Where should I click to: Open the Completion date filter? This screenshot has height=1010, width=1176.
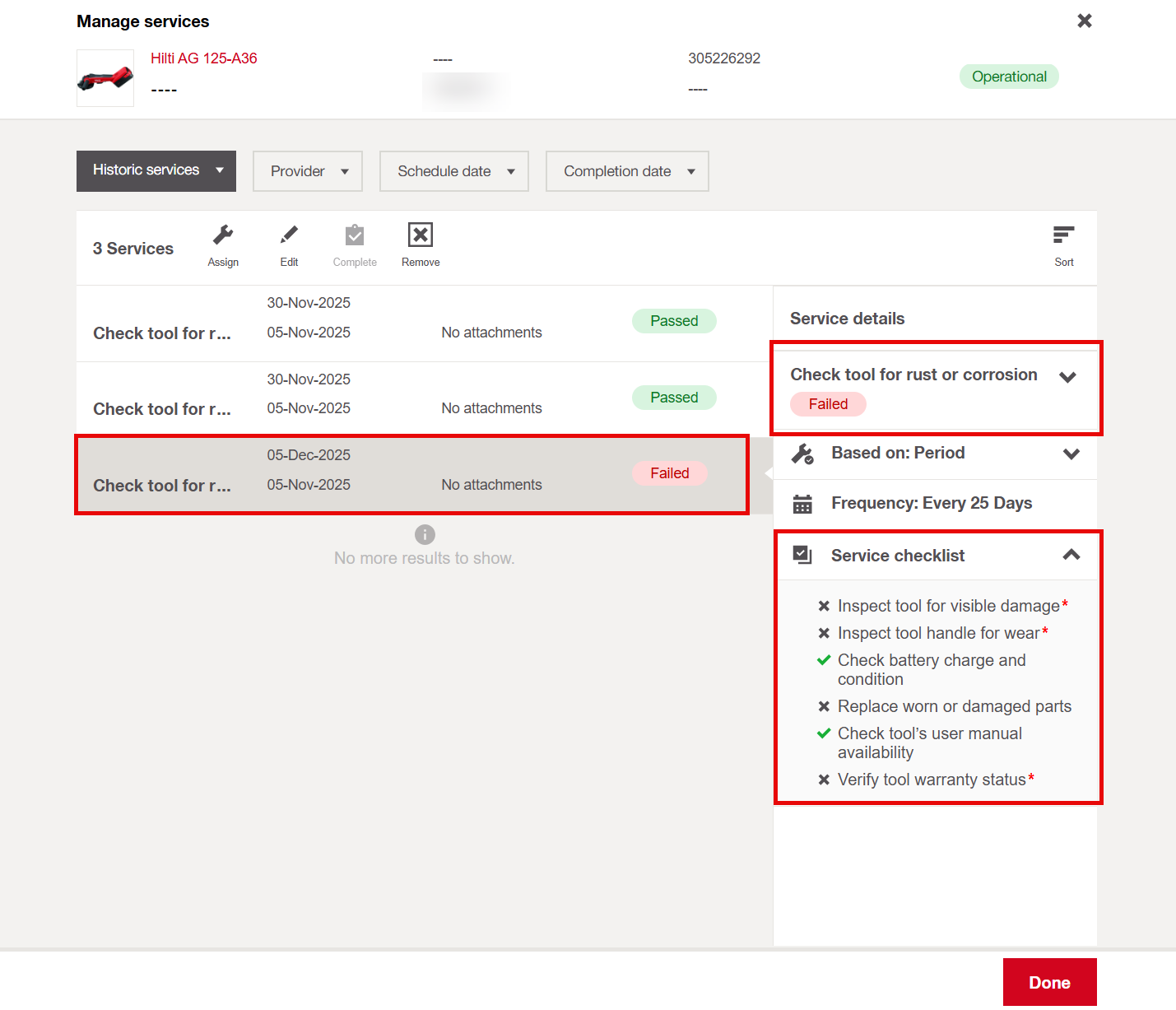[627, 171]
